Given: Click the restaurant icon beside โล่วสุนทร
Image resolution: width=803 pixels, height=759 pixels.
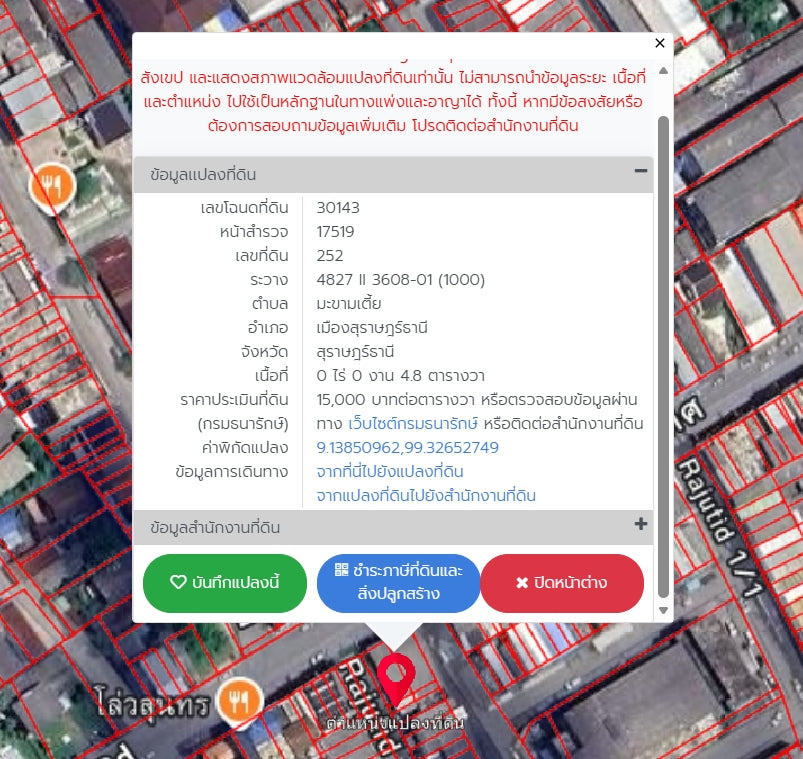Looking at the screenshot, I should (x=238, y=701).
